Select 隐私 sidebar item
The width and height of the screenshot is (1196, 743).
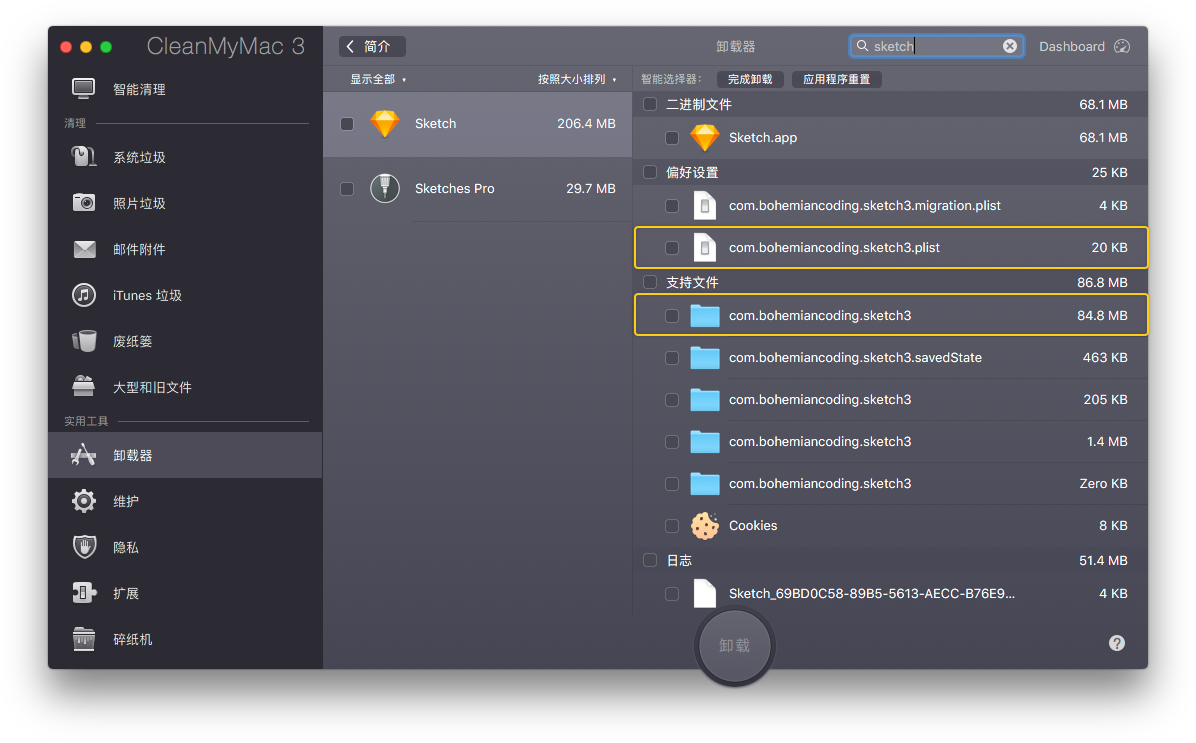(x=185, y=547)
